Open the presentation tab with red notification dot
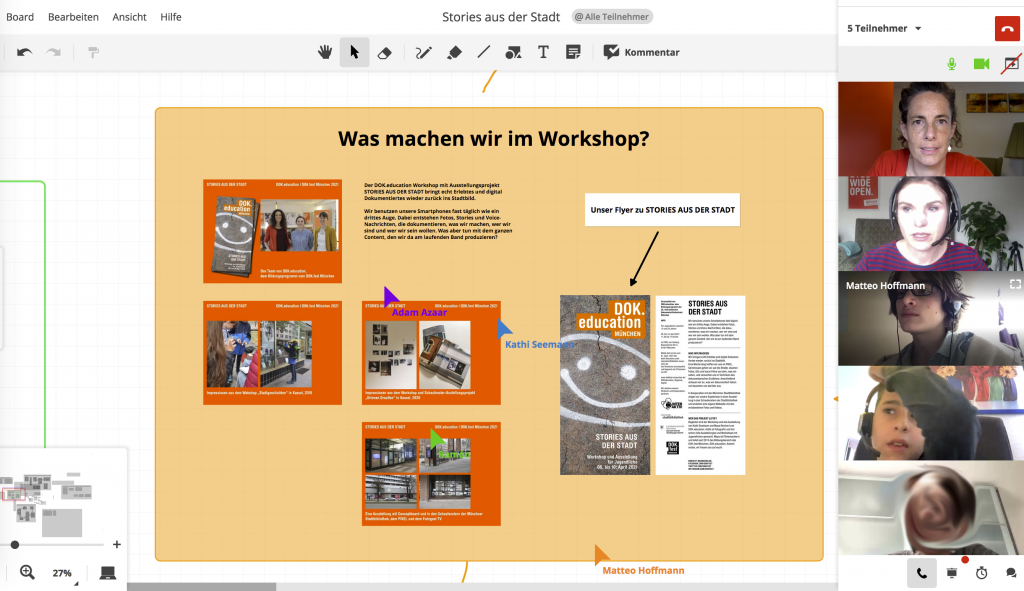This screenshot has height=591, width=1024. (x=952, y=573)
